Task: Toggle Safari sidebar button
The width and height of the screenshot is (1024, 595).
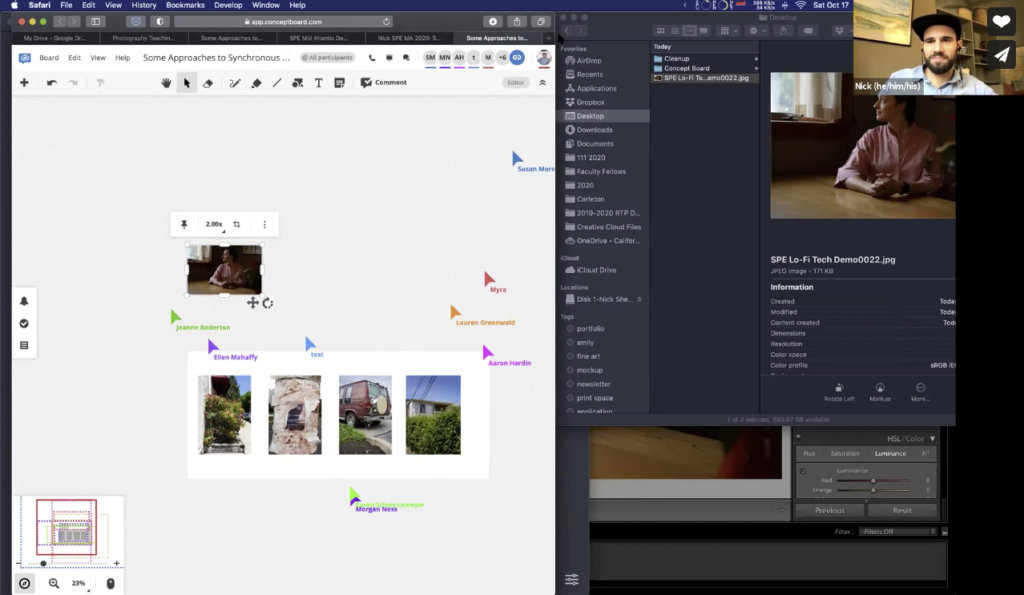Action: point(95,22)
